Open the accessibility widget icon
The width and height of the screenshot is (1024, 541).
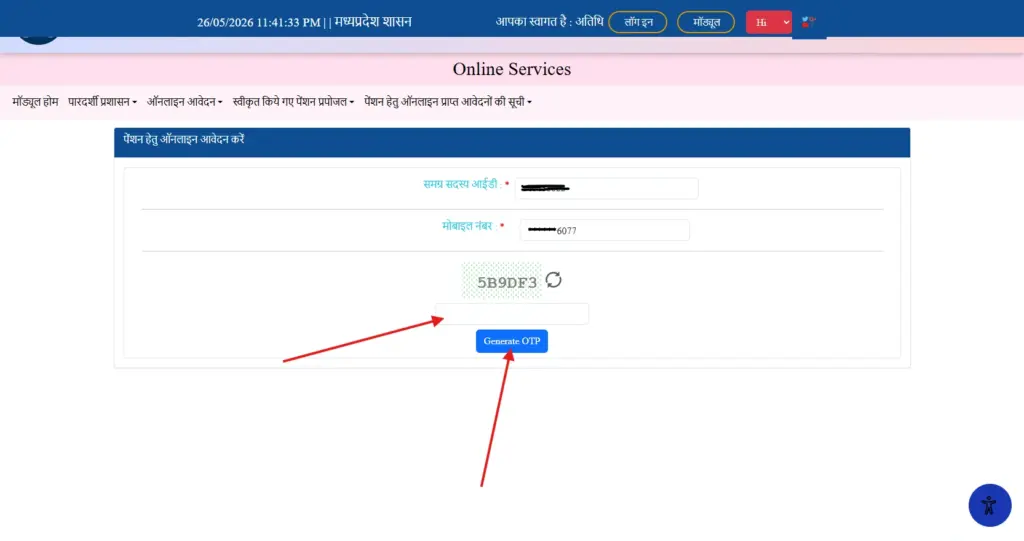[x=989, y=505]
